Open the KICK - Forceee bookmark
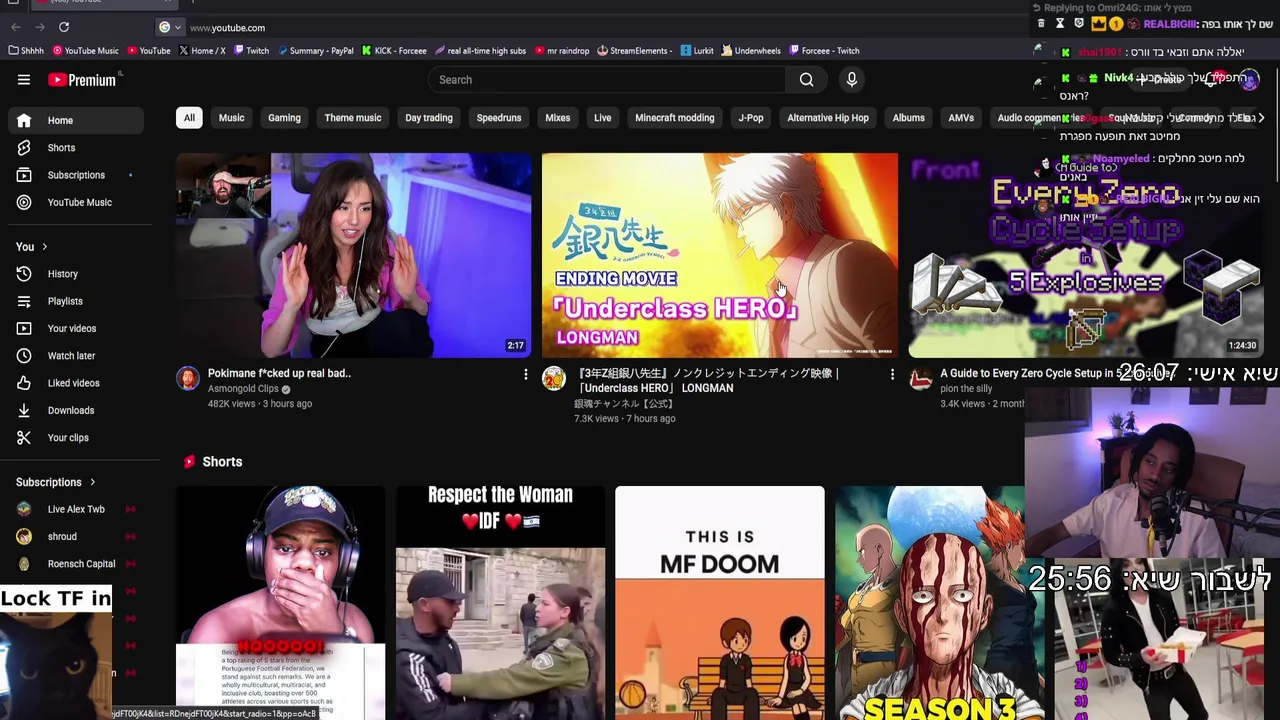This screenshot has width=1280, height=720. coord(394,51)
